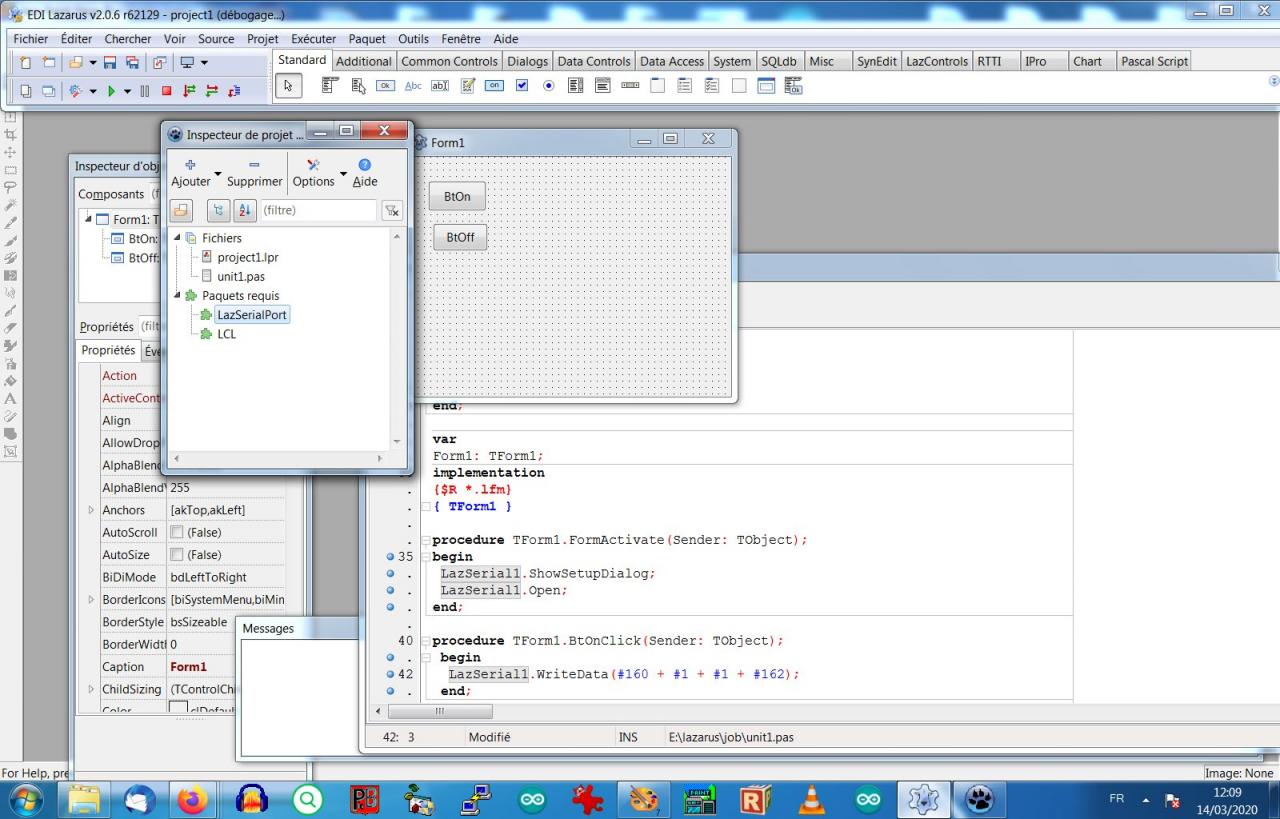Collapse the Fichiers tree node
The image size is (1280, 819).
pos(178,238)
